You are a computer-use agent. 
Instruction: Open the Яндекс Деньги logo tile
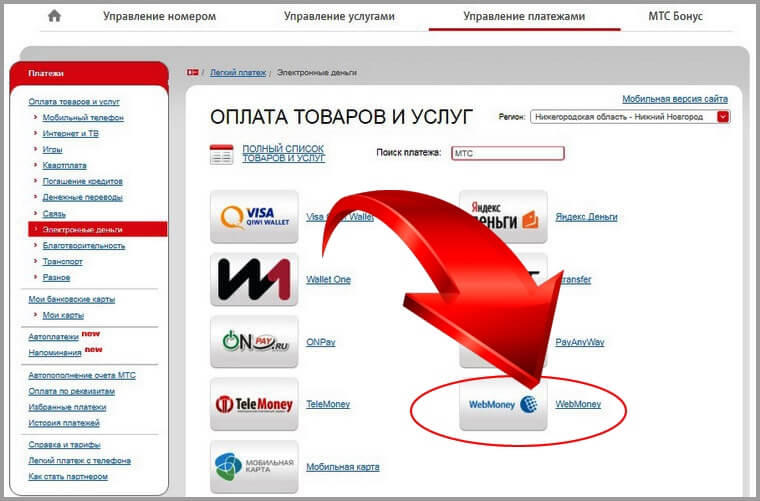click(x=503, y=217)
